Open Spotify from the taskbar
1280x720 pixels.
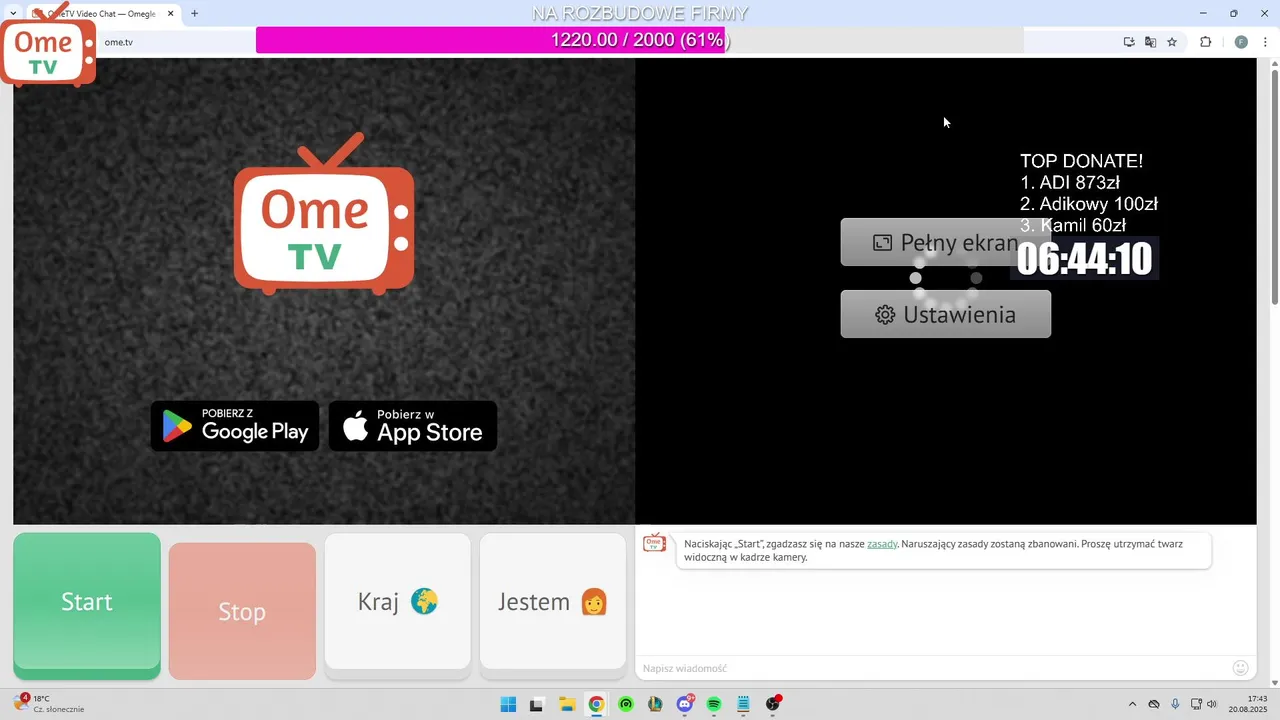pos(714,704)
